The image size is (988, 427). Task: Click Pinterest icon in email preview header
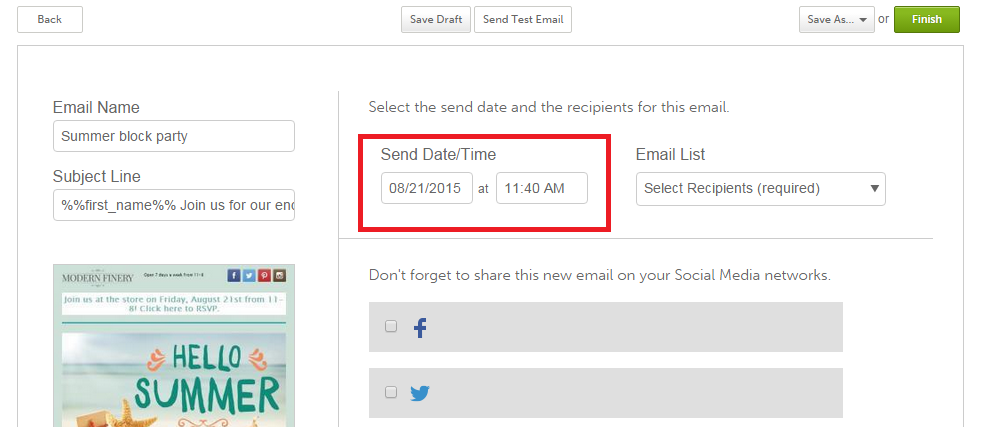coord(264,276)
